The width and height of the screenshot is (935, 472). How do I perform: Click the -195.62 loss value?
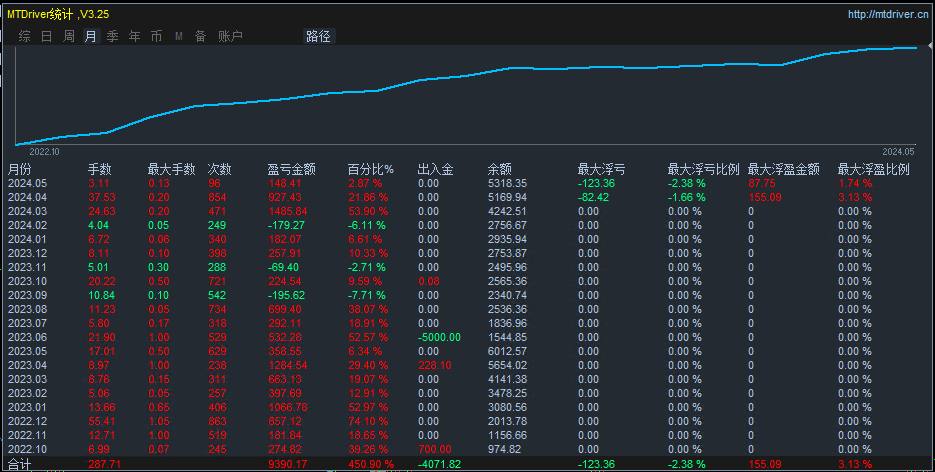tap(286, 296)
